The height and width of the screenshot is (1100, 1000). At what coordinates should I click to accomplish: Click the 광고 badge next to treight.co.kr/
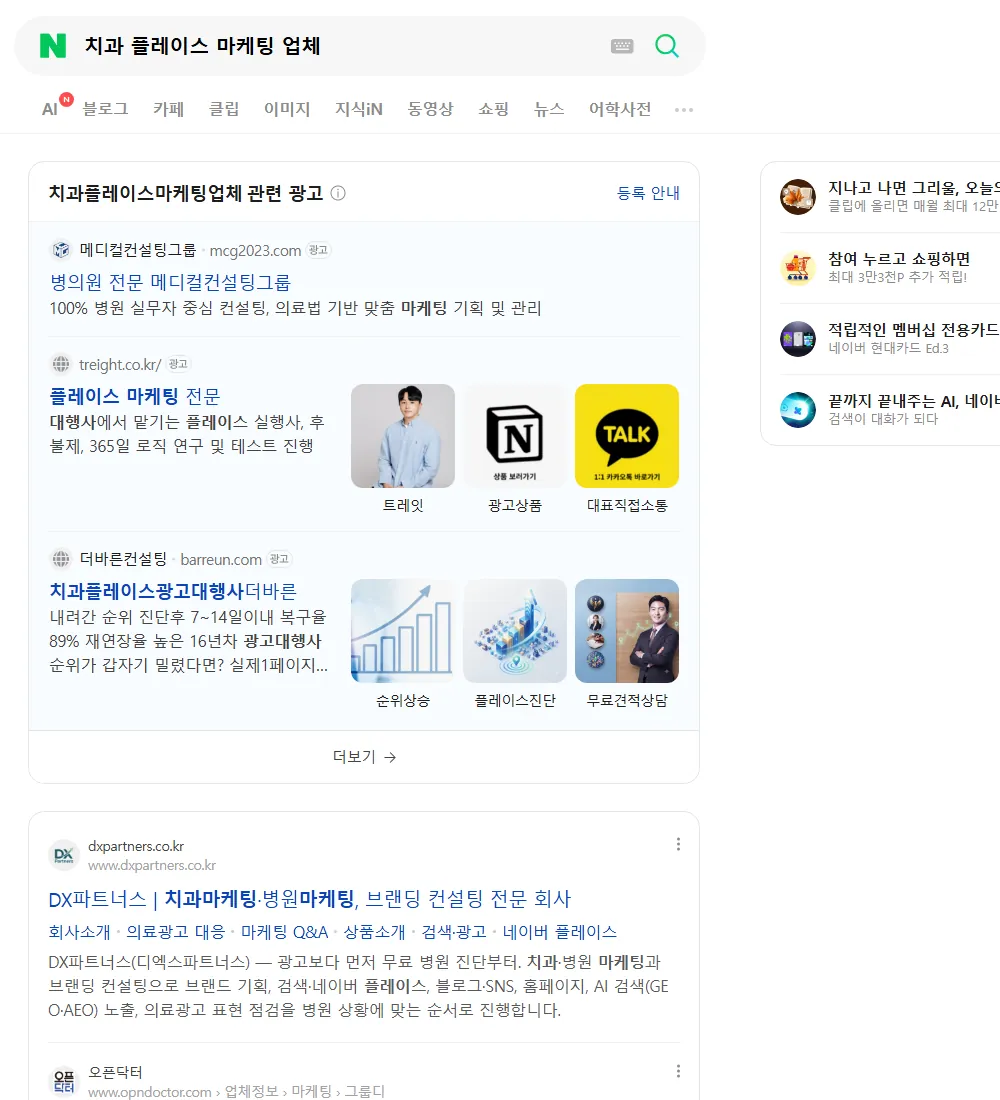pyautogui.click(x=178, y=364)
